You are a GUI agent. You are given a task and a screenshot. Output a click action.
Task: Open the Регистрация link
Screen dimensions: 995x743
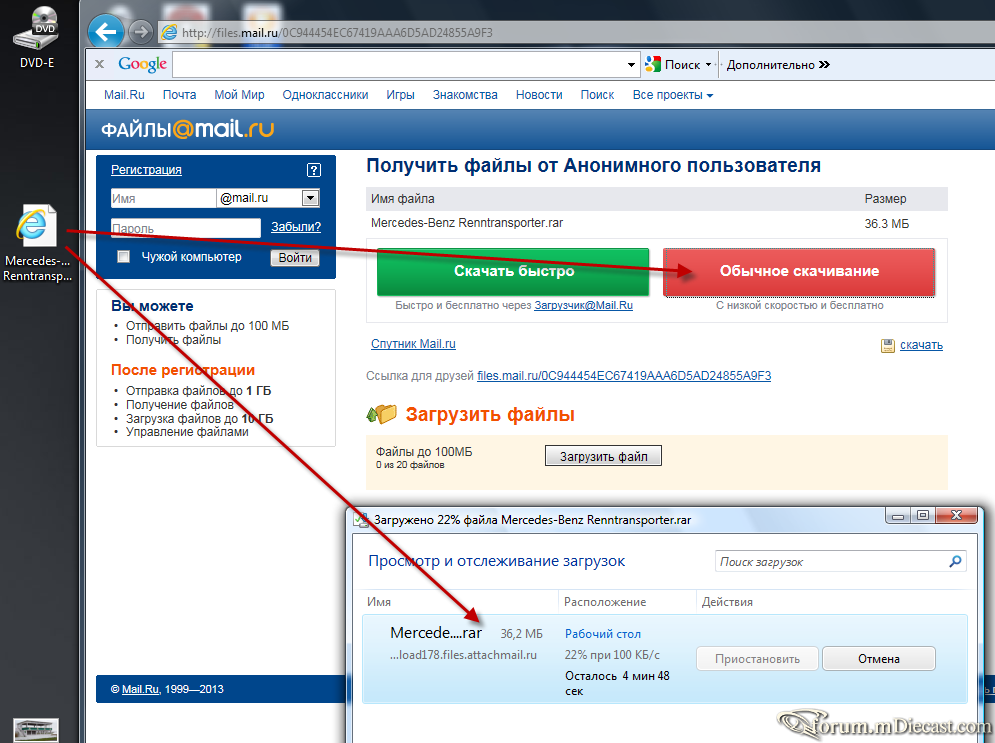(146, 169)
